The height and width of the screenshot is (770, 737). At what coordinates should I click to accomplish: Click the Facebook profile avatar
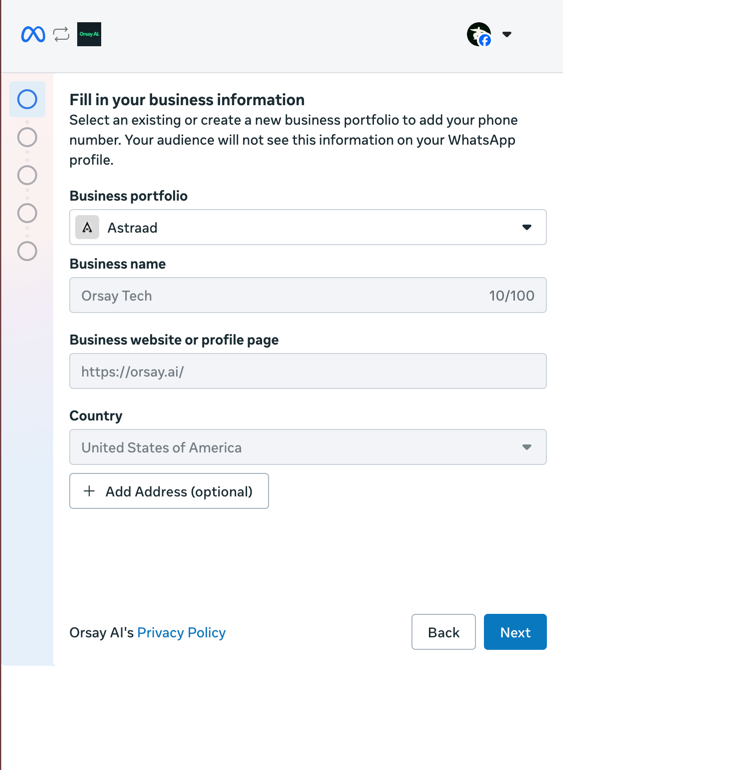479,34
